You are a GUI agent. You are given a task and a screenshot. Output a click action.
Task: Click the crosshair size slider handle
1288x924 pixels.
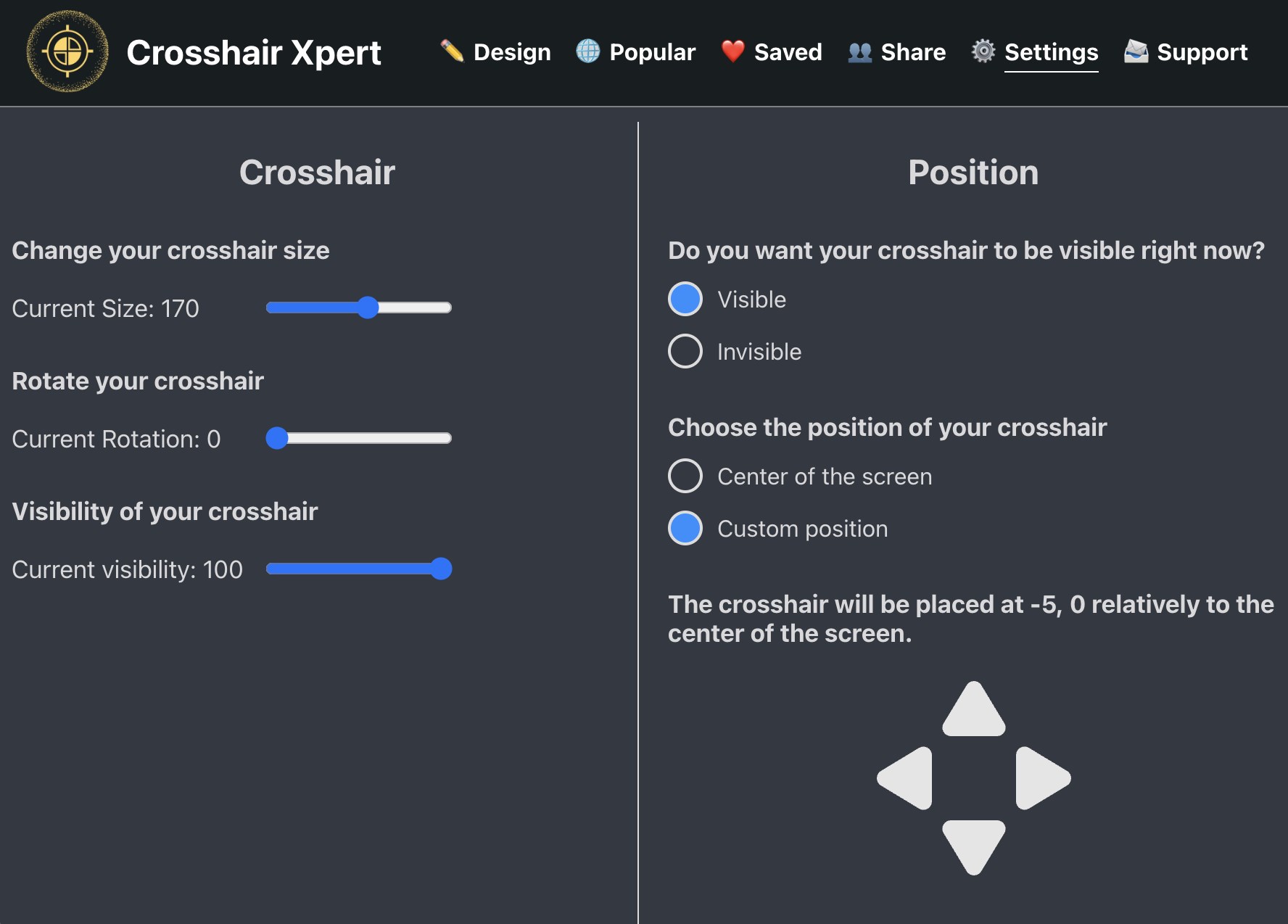[368, 308]
